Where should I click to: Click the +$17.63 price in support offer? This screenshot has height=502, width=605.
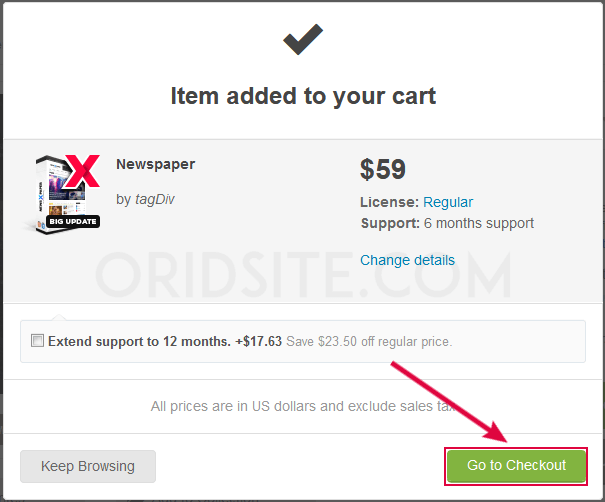(x=259, y=341)
